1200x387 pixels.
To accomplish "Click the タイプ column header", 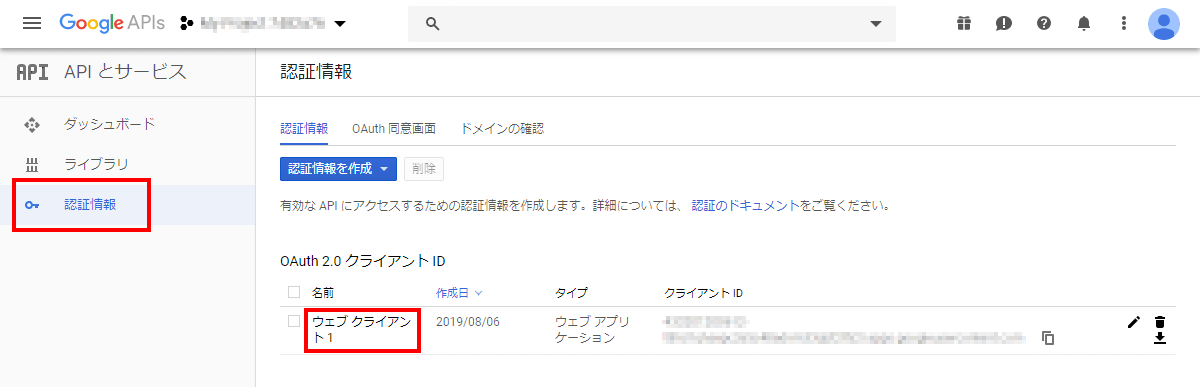I will pos(571,293).
